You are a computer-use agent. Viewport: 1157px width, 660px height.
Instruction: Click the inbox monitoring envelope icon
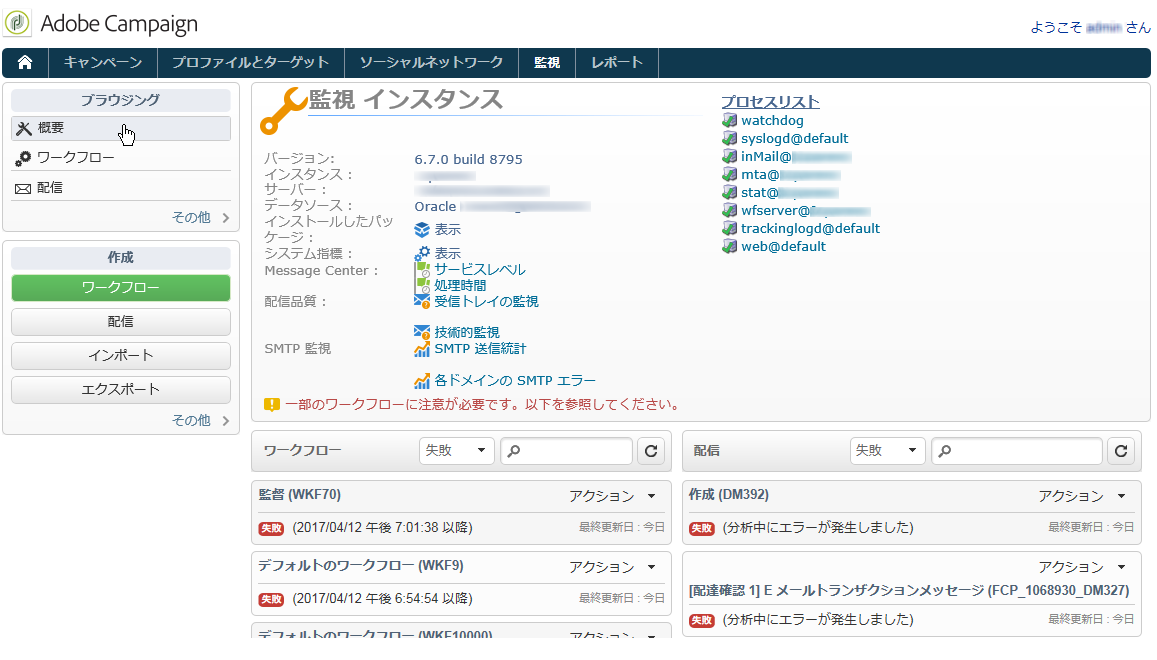(422, 301)
